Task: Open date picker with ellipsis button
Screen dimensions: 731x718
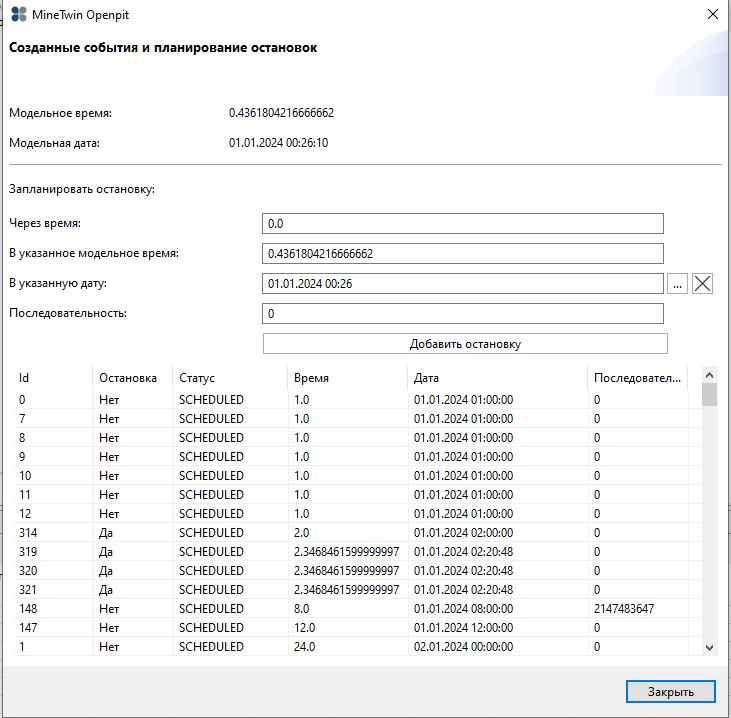Action: pyautogui.click(x=677, y=283)
